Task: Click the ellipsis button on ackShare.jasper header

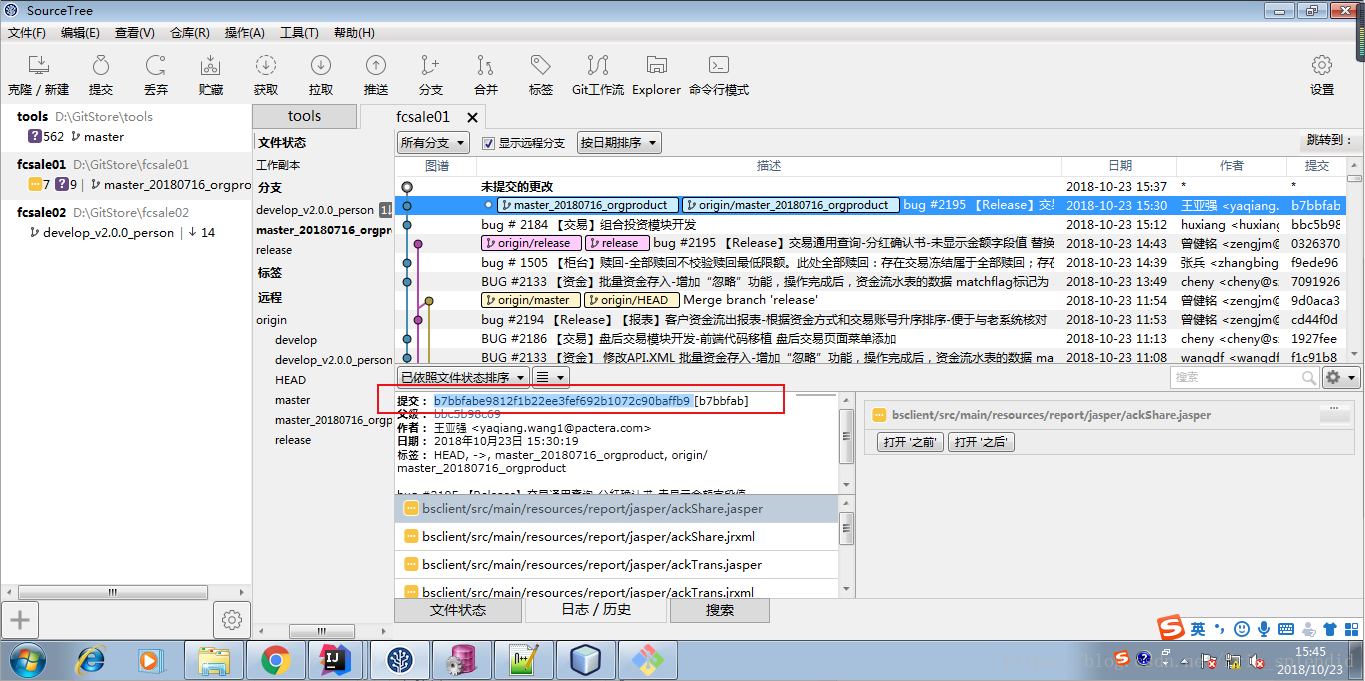Action: [1334, 414]
